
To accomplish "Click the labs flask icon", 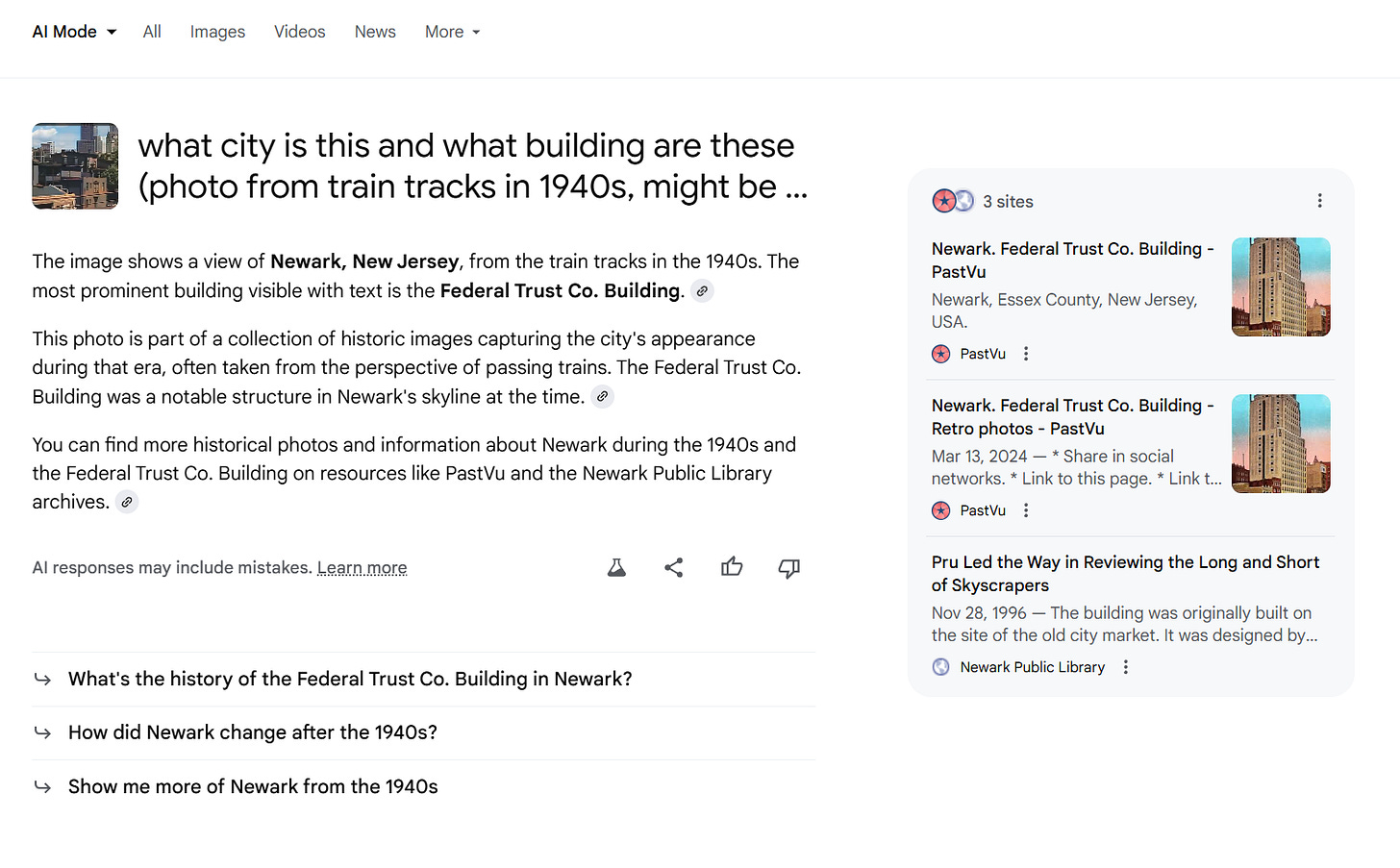I will click(617, 568).
